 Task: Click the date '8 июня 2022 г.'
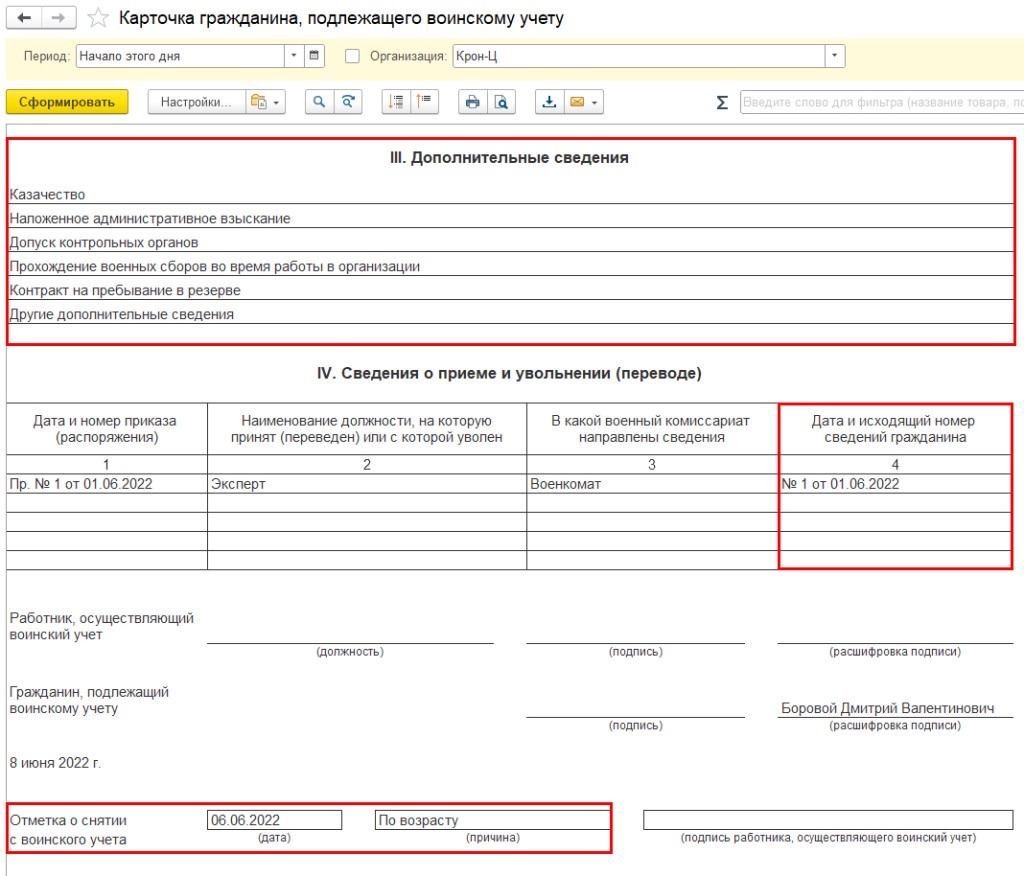pos(56,763)
